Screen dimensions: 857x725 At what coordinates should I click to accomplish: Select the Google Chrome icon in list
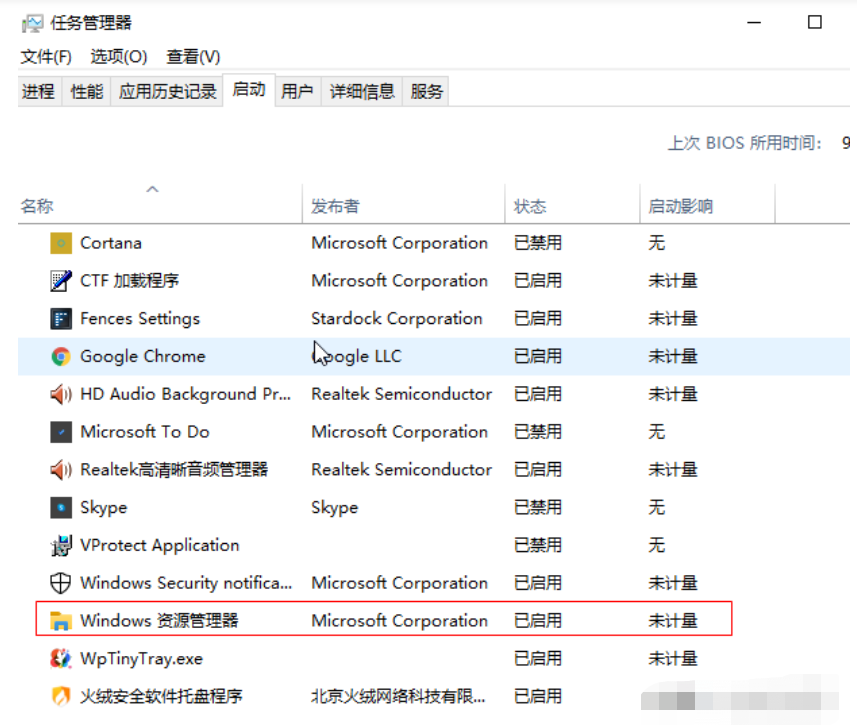click(61, 356)
